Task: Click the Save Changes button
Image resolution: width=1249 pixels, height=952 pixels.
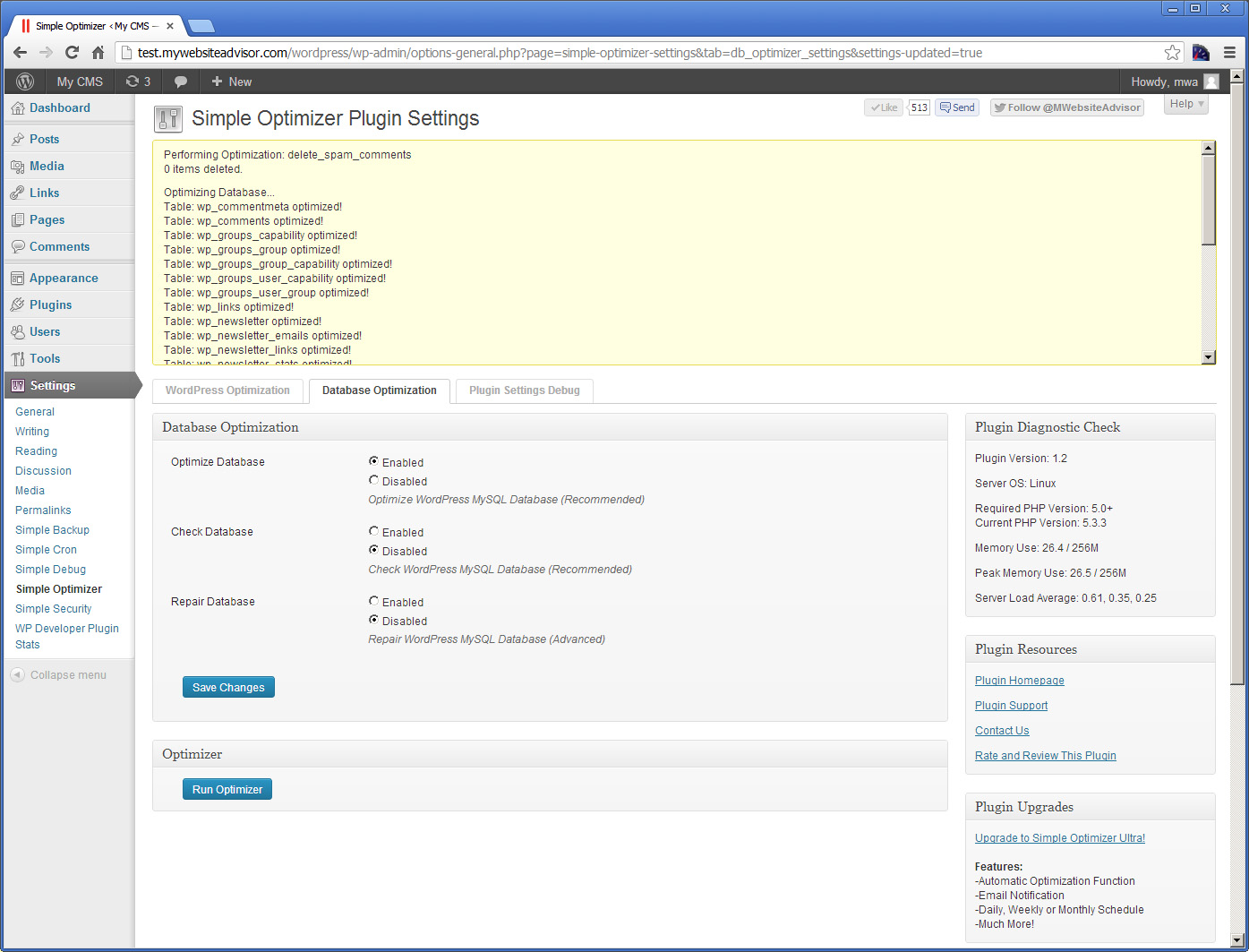Action: tap(228, 688)
